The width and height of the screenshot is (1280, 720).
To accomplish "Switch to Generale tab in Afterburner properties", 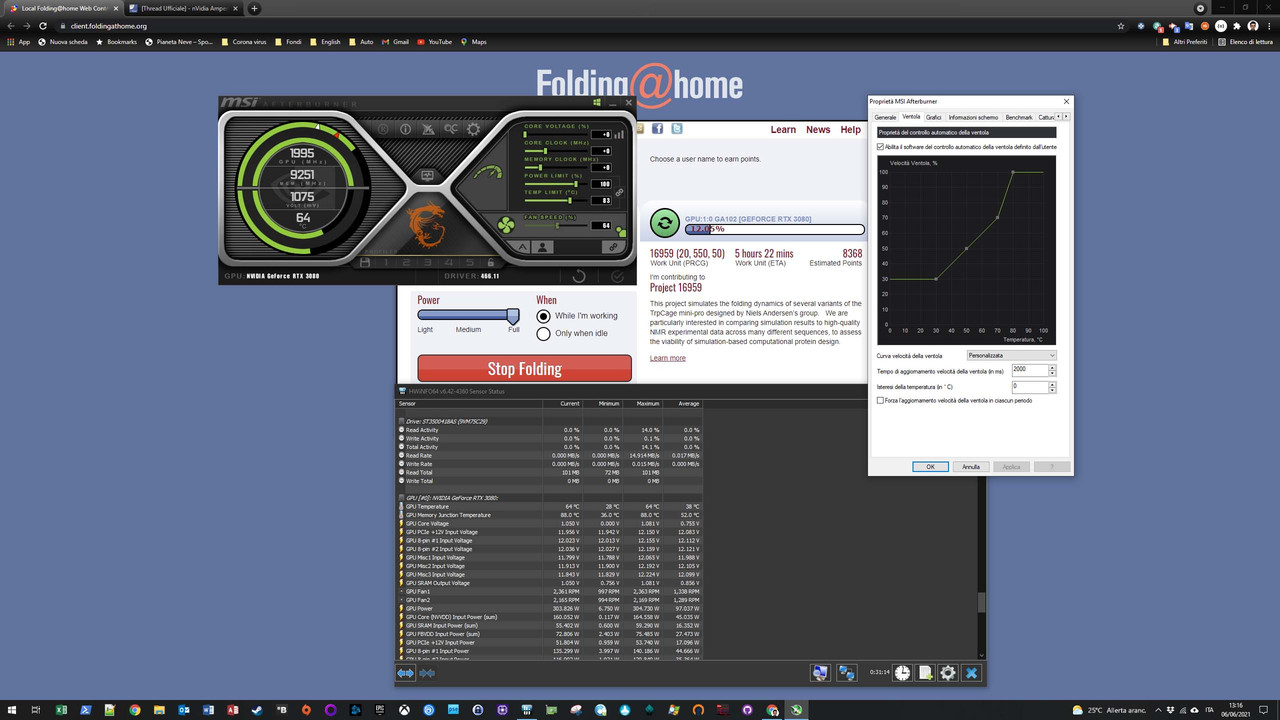I will (x=885, y=117).
